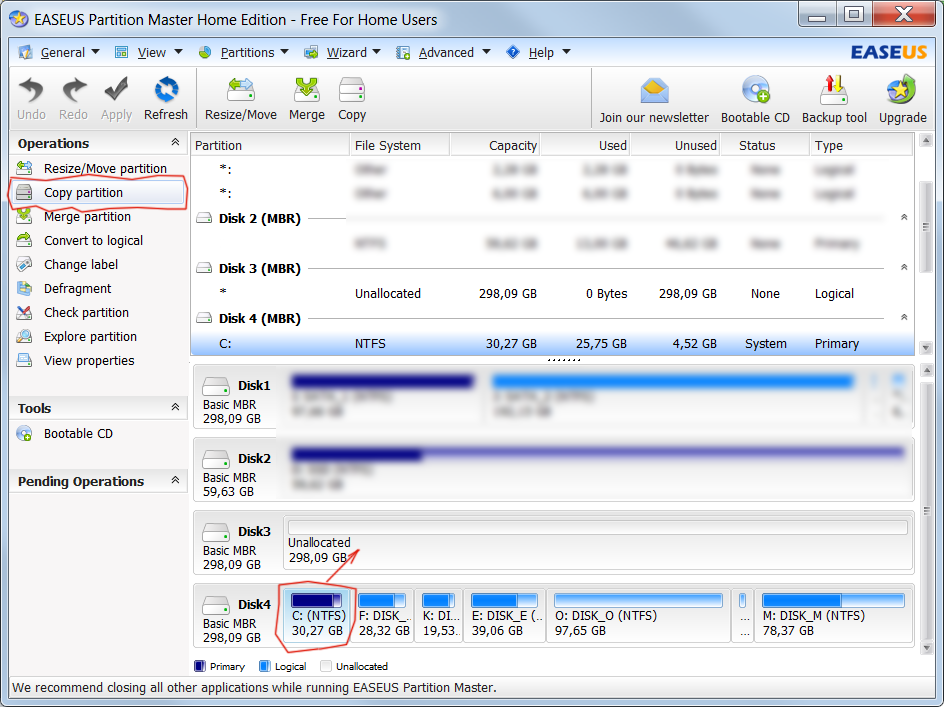Select the Disk3 drive icon in map

(x=216, y=533)
